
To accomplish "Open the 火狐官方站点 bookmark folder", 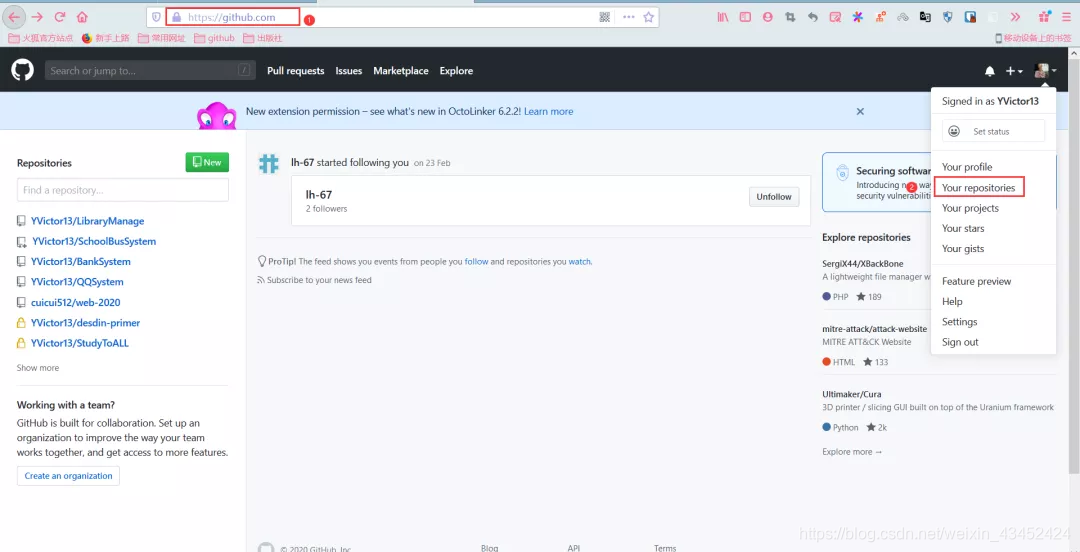I will 41,38.
